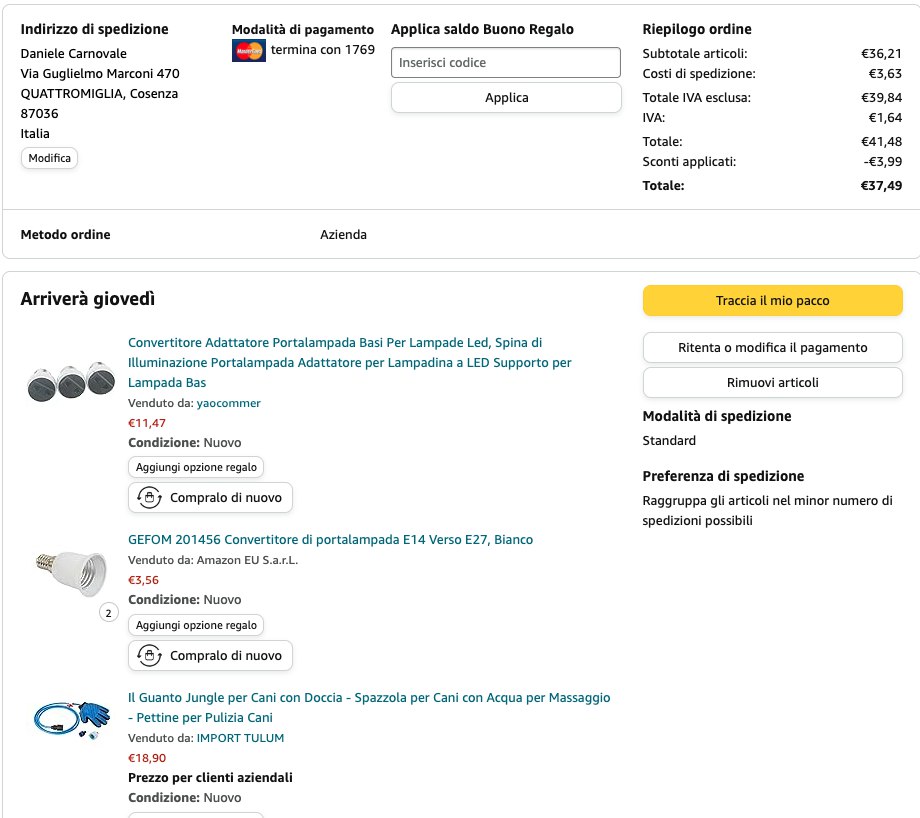Open the GEFOM 201456 Convertitore product link
This screenshot has width=920, height=818.
pyautogui.click(x=330, y=540)
